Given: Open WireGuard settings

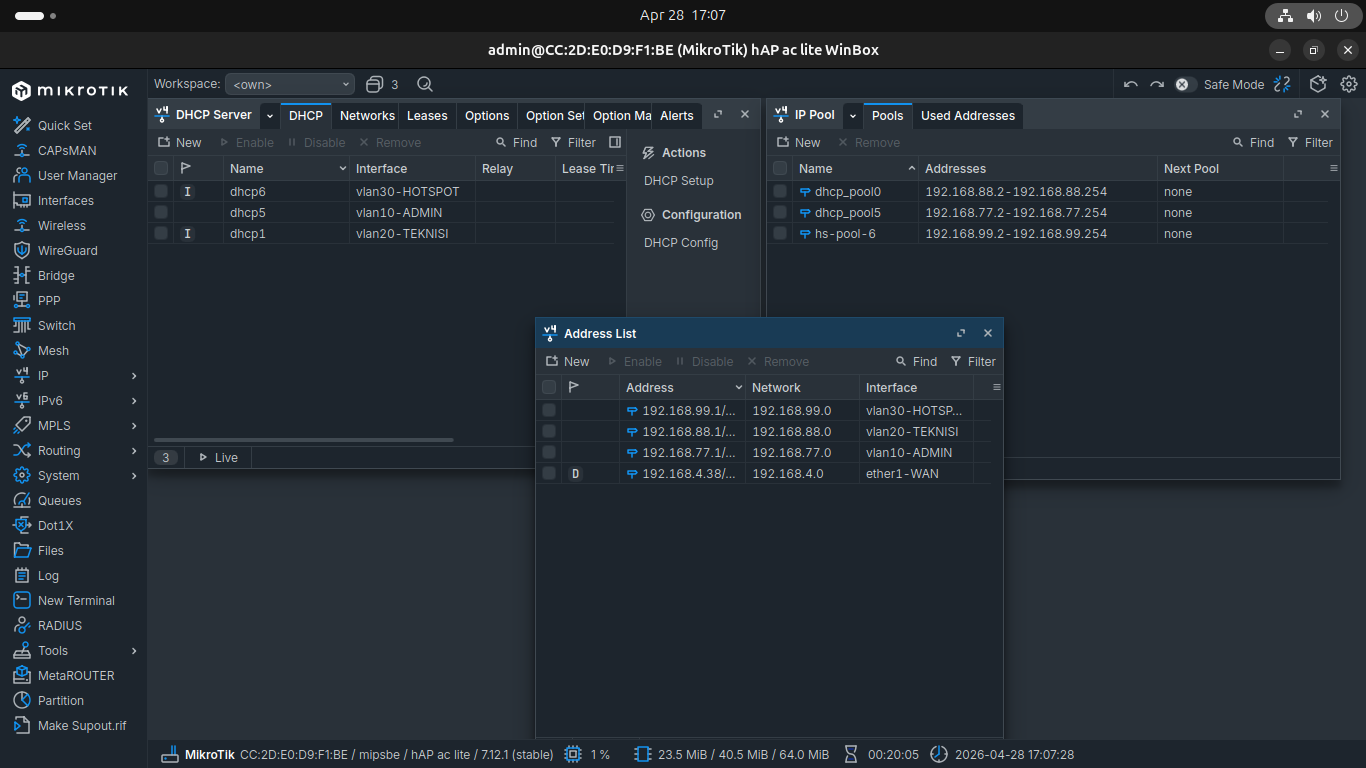Looking at the screenshot, I should tap(68, 250).
